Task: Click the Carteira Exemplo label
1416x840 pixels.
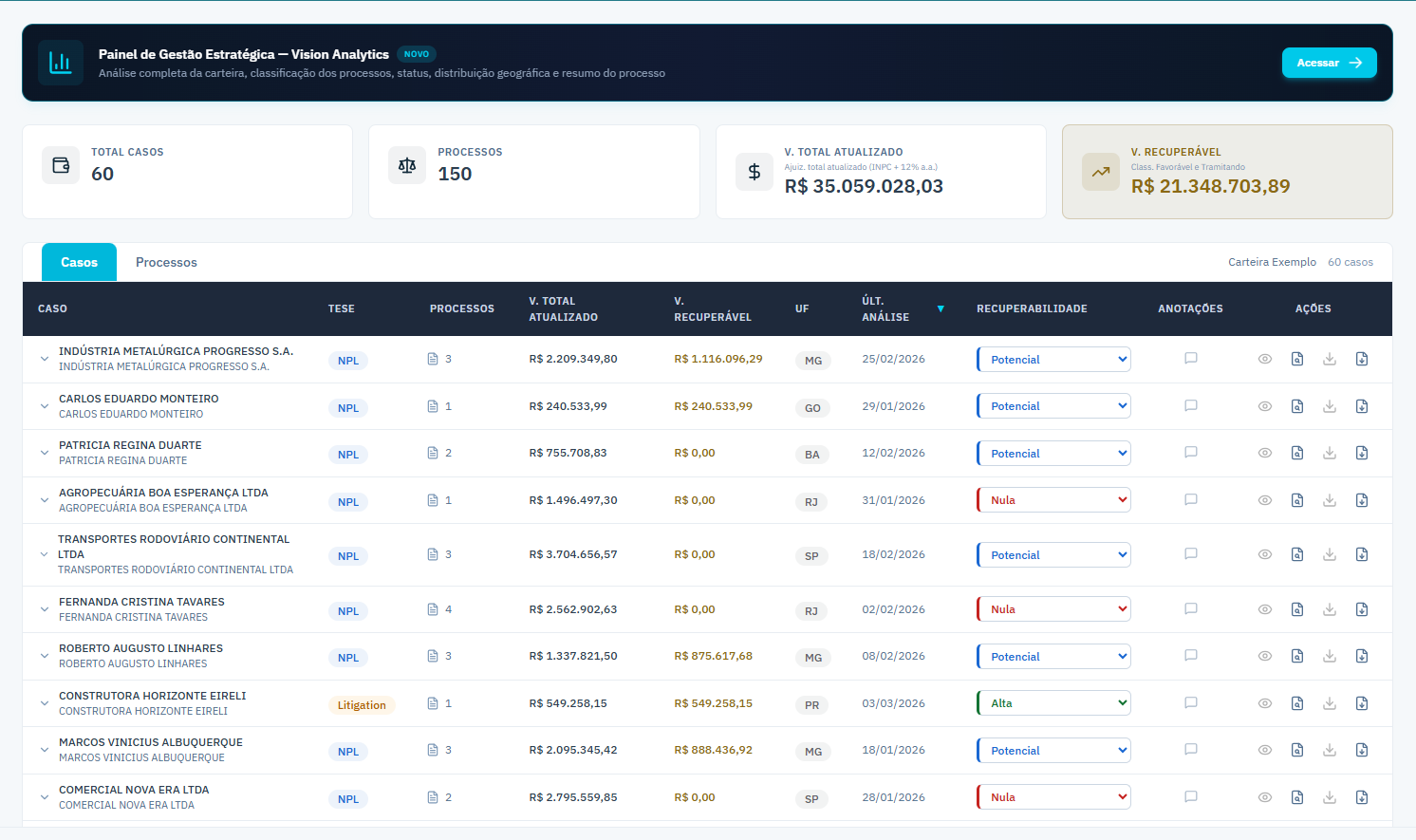Action: click(1272, 262)
